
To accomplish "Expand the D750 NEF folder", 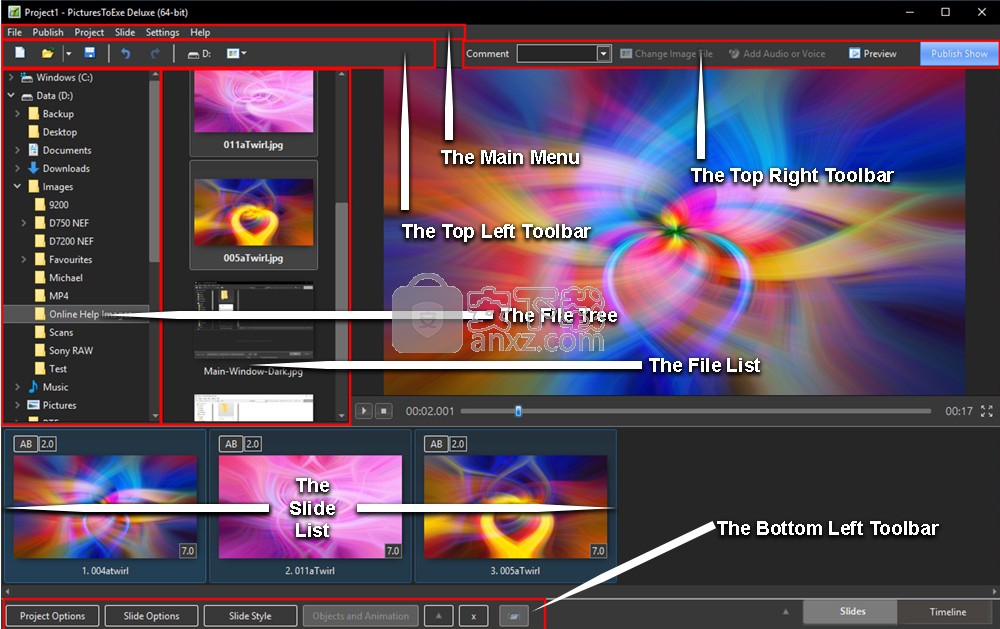I will click(24, 223).
